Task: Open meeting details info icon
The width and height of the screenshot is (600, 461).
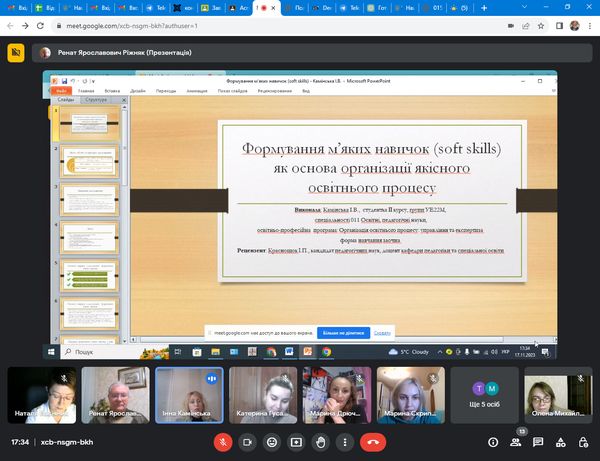Action: tap(493, 441)
